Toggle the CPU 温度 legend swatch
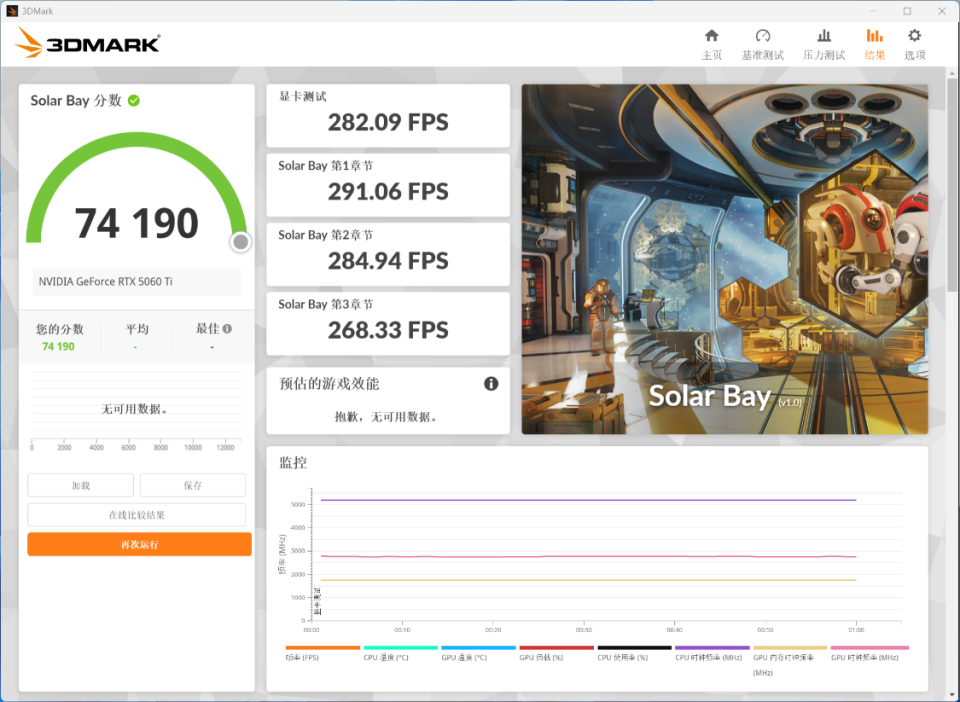 pos(400,648)
